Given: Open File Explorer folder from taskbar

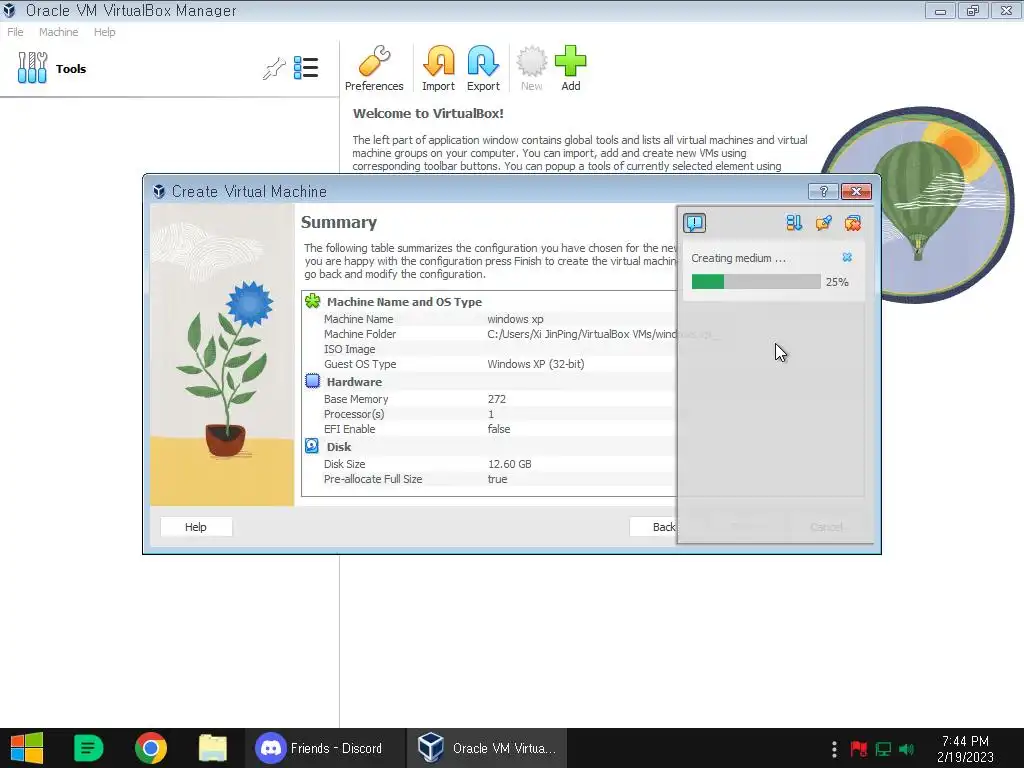Looking at the screenshot, I should coord(213,748).
